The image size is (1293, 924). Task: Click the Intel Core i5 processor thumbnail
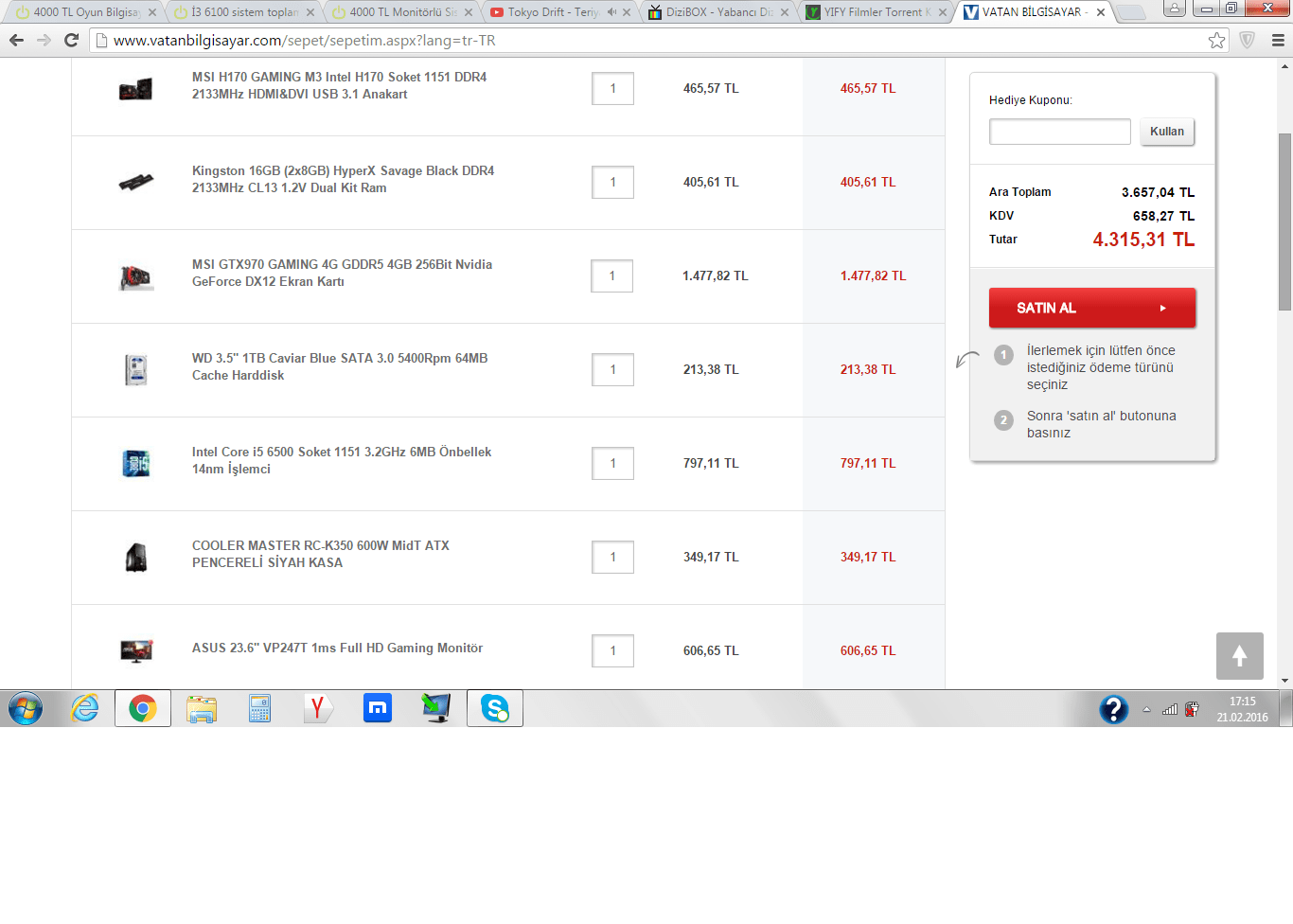tap(136, 463)
